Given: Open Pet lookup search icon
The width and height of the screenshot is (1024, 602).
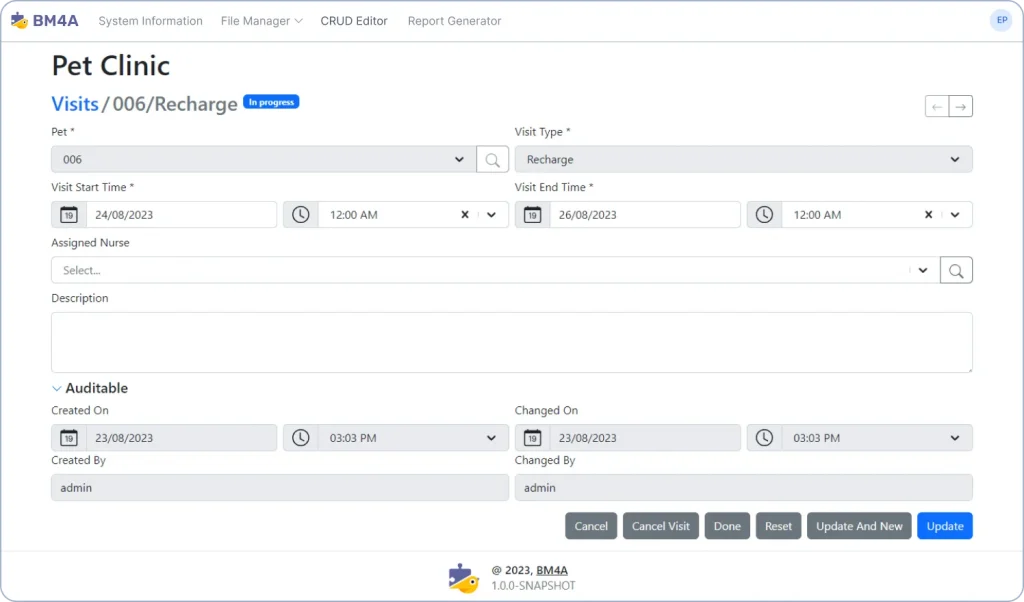Looking at the screenshot, I should coord(492,159).
